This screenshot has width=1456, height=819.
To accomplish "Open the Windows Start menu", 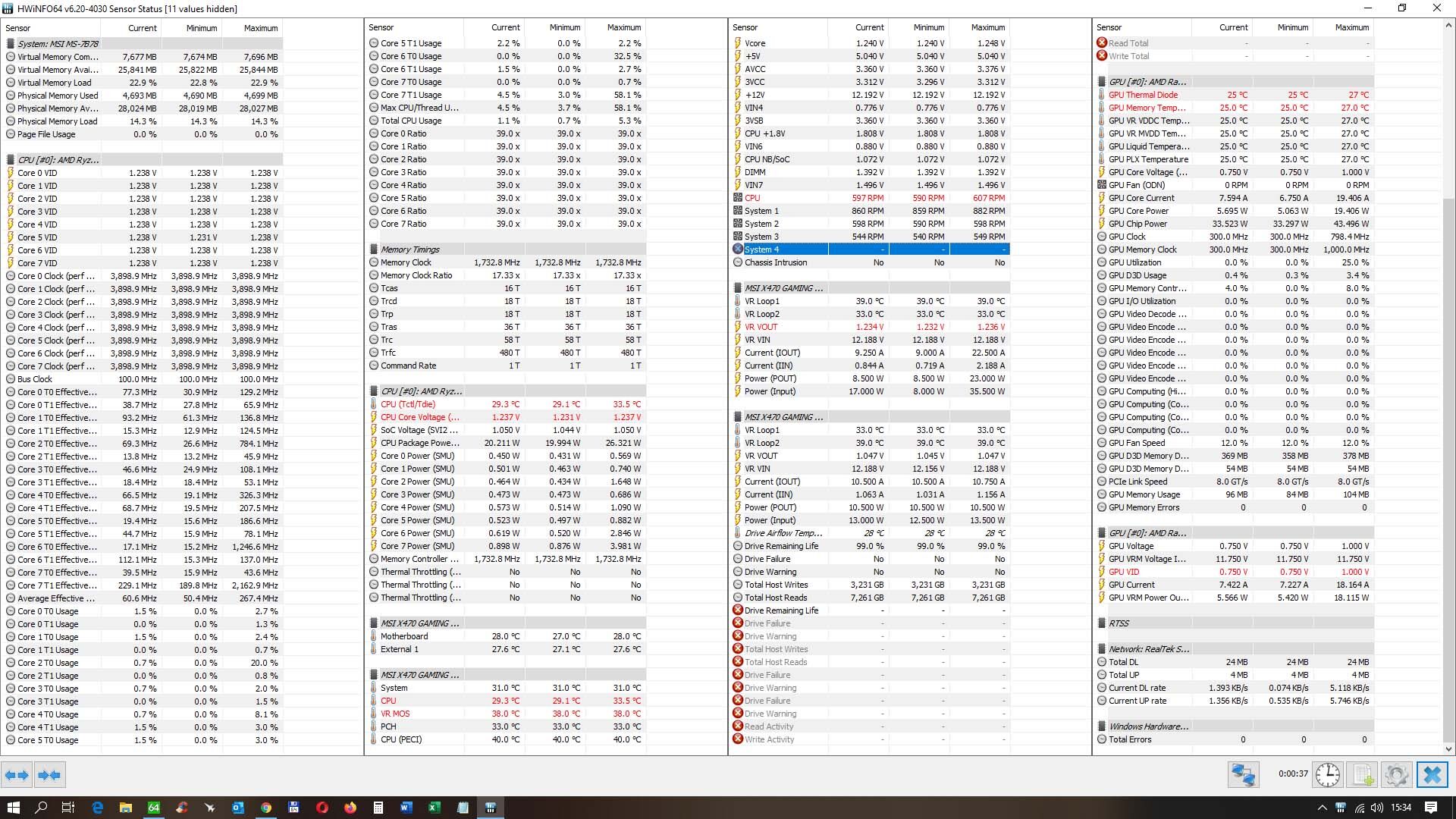I will 13,808.
